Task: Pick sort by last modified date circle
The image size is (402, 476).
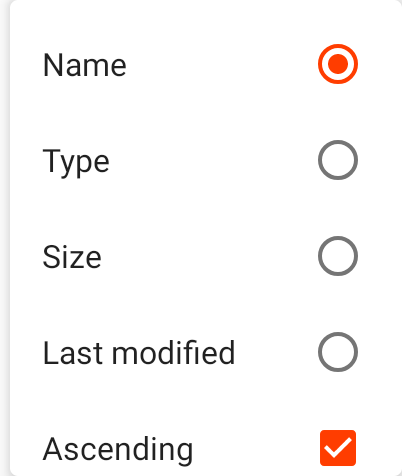Action: tap(338, 352)
